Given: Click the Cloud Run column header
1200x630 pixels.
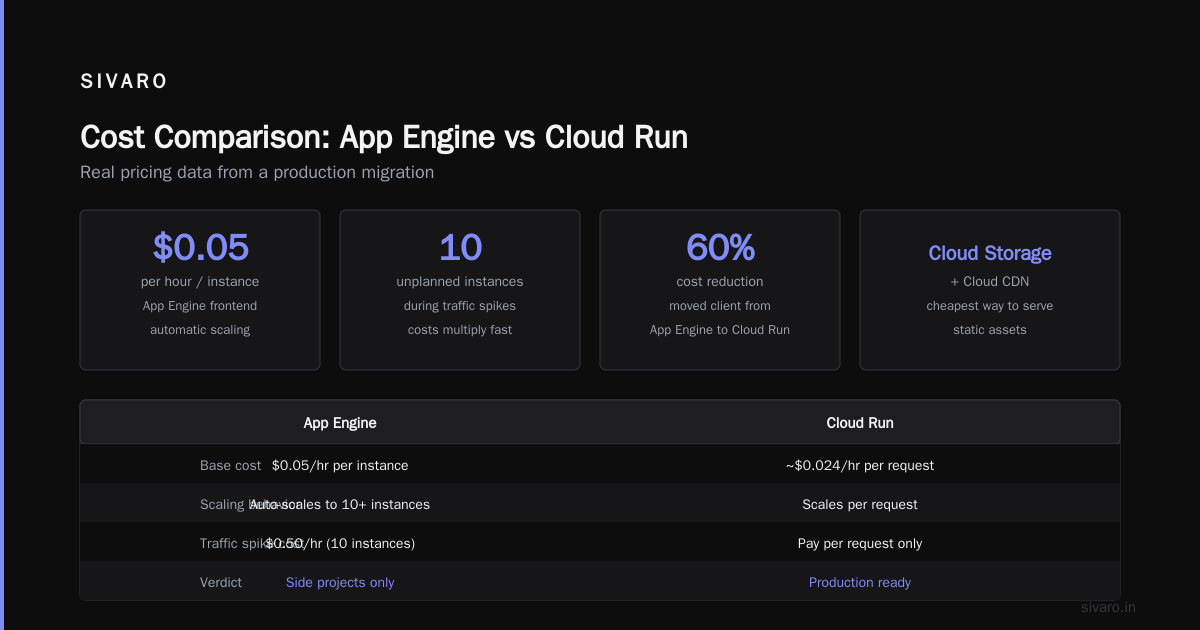Looking at the screenshot, I should coord(860,423).
